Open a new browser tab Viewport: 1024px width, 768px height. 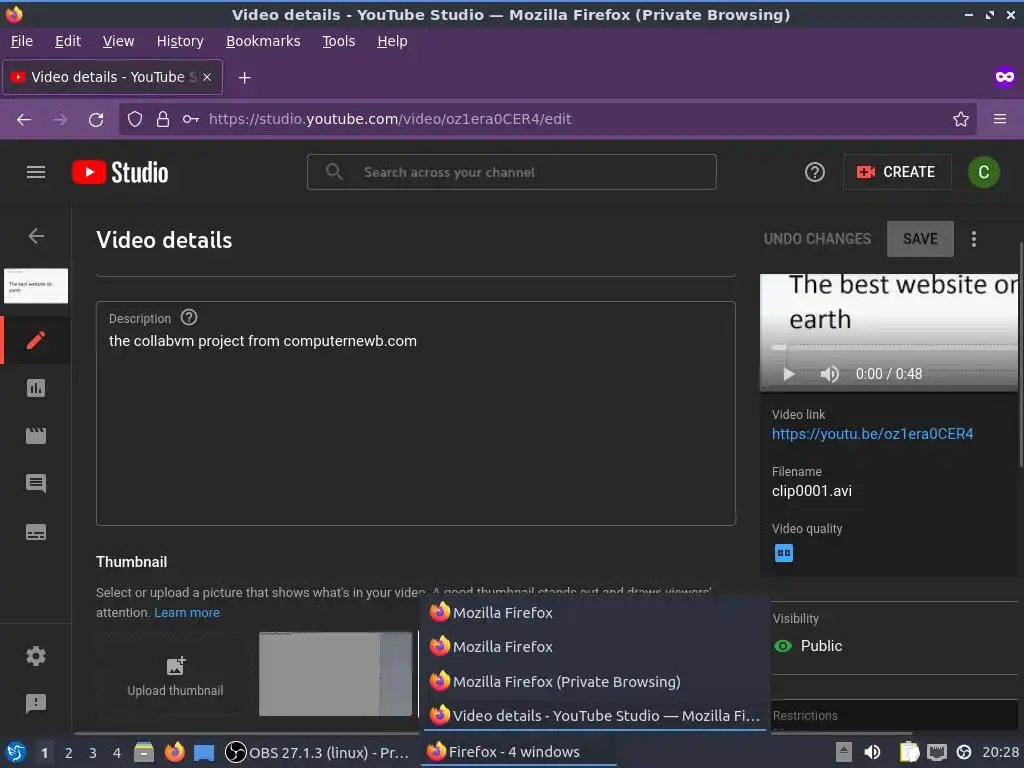pos(244,78)
